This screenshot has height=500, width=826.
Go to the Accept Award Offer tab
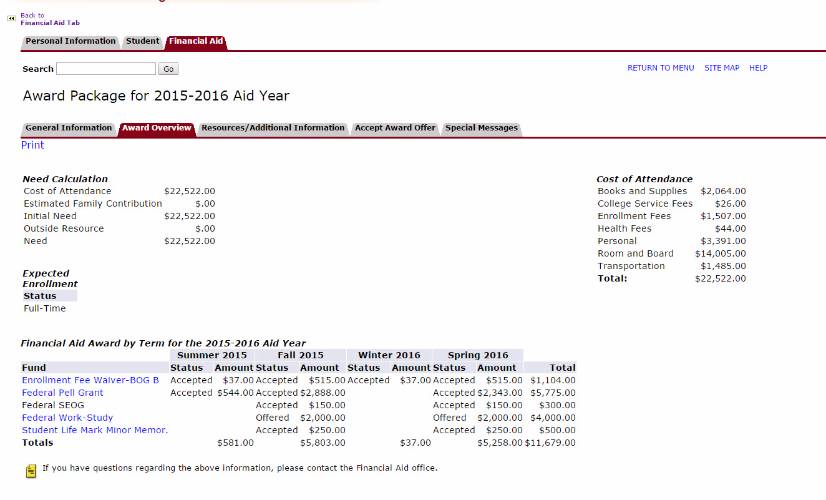pyautogui.click(x=395, y=128)
